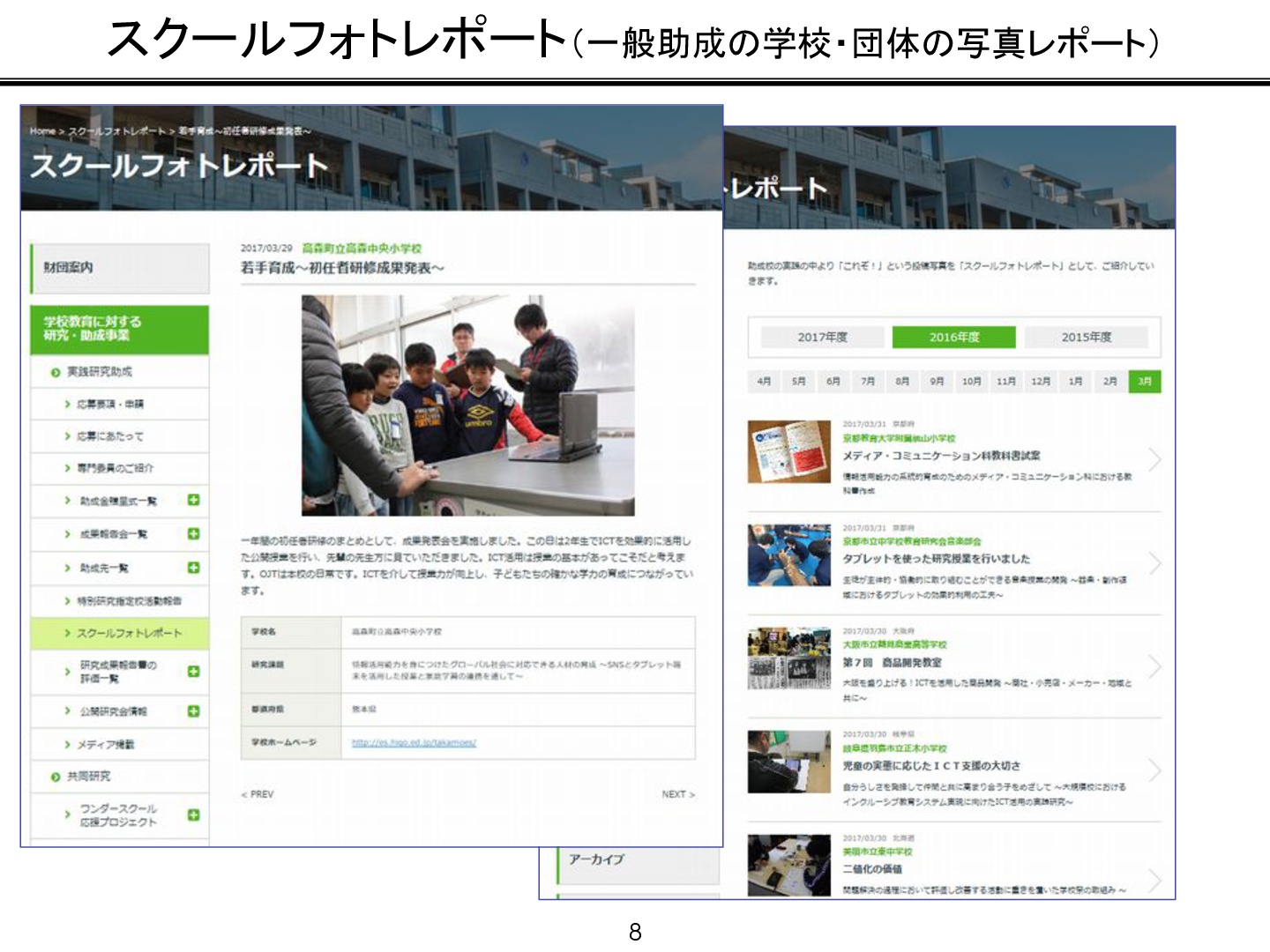This screenshot has height=952, width=1270.
Task: Expand the plus icon beside 研究成果報告書の評価一覧
Action: point(193,672)
